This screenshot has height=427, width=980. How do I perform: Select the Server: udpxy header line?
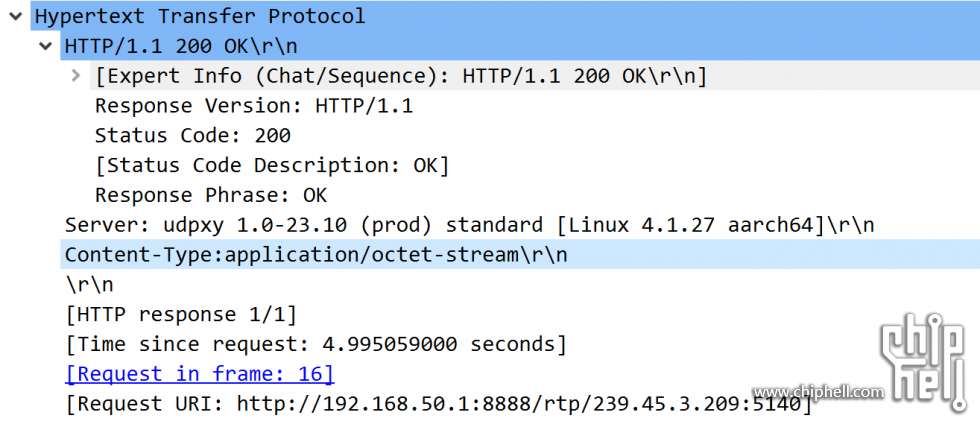(x=469, y=225)
